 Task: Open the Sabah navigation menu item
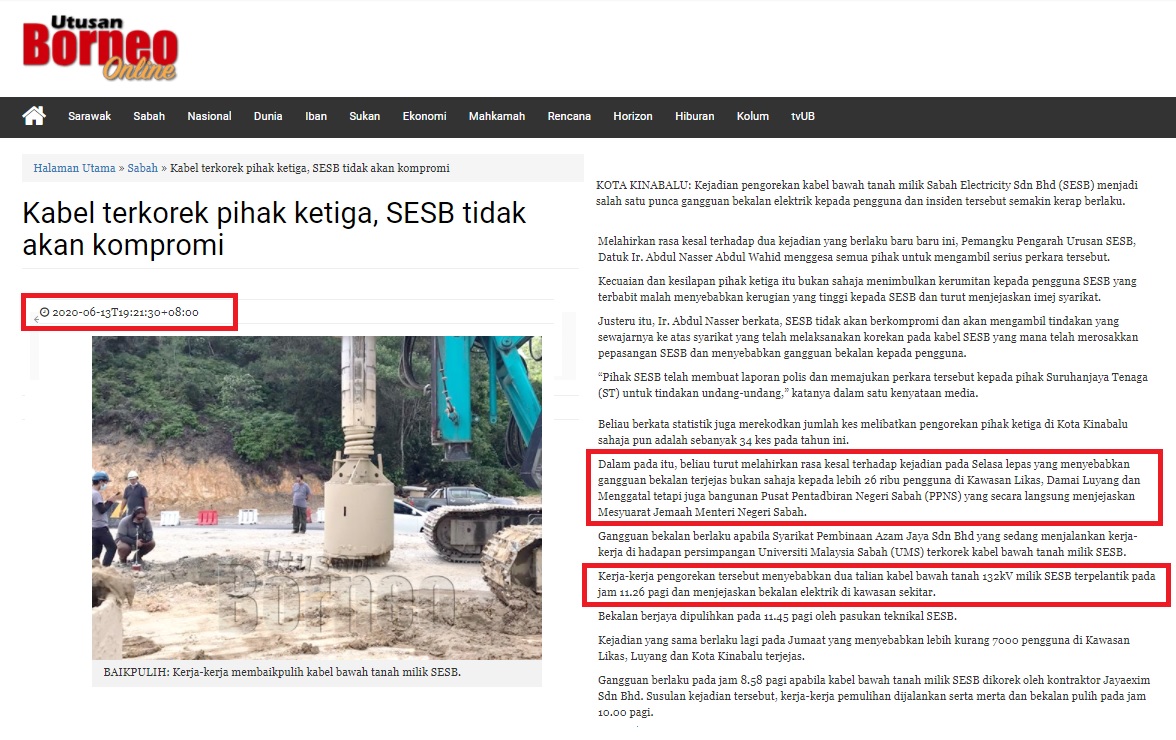point(149,116)
